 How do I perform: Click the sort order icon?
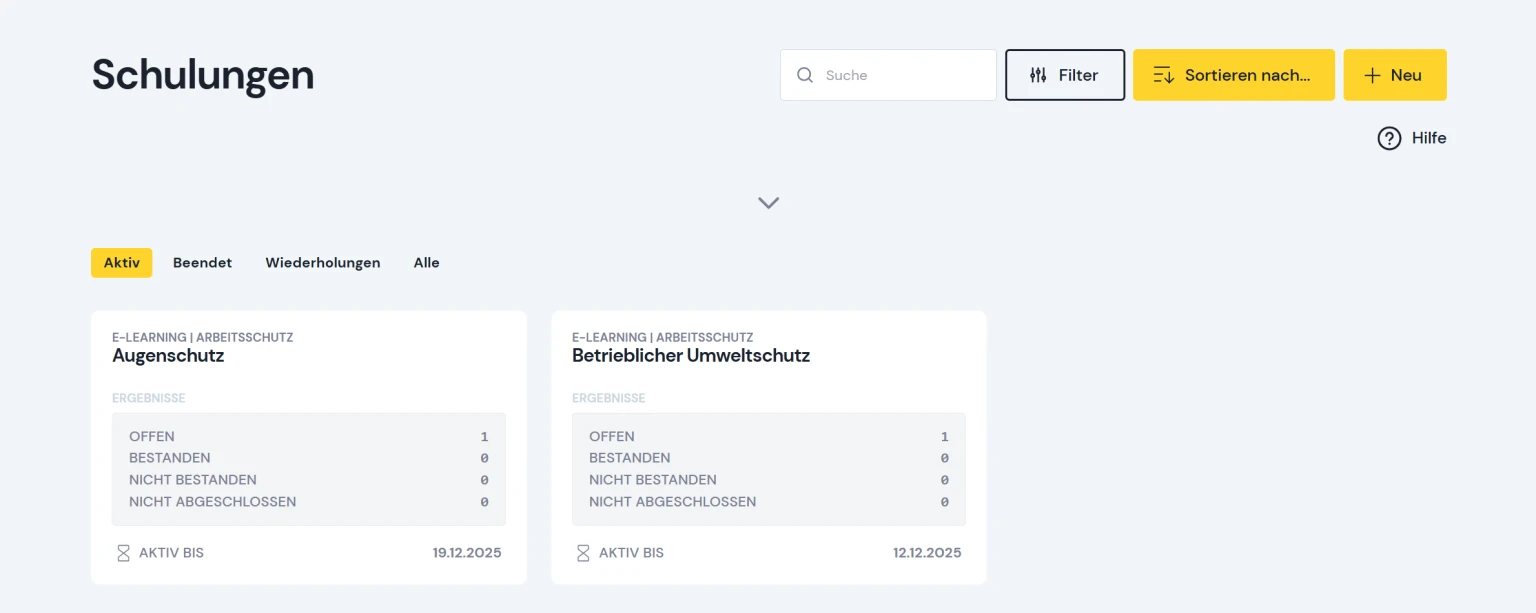[x=1164, y=75]
